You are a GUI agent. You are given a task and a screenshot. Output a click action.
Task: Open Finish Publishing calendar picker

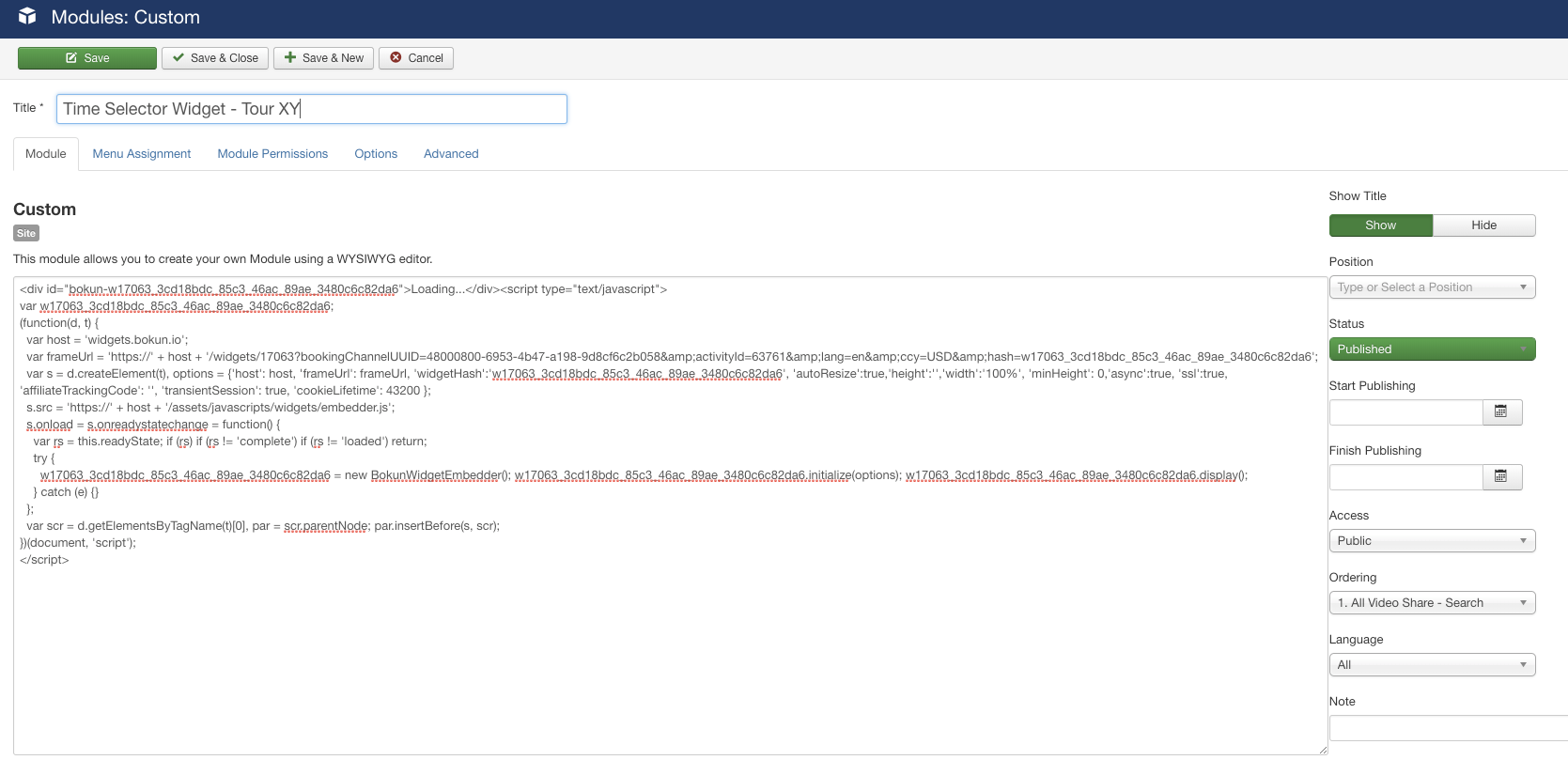pos(1501,476)
